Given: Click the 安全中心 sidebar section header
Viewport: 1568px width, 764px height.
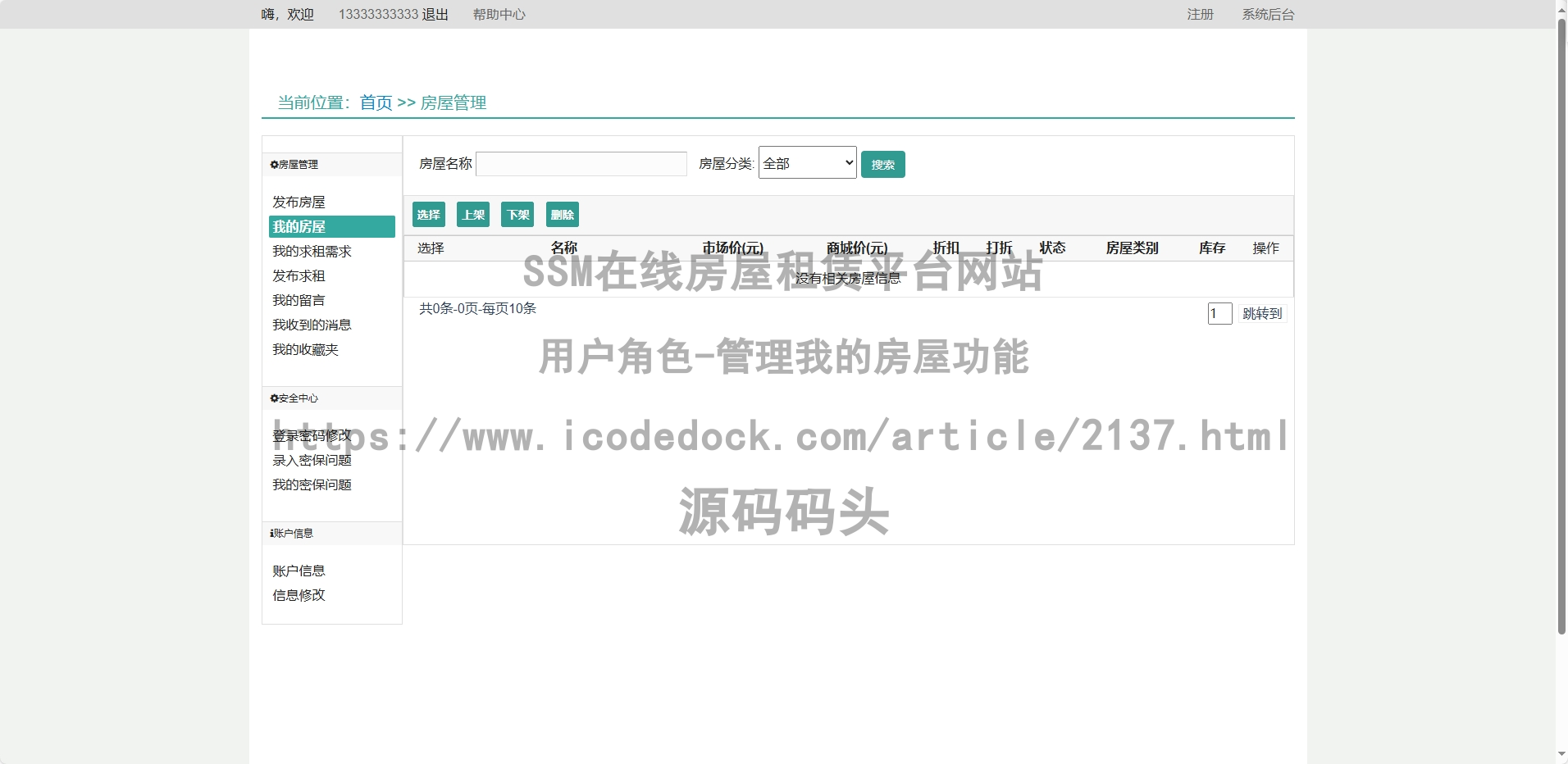Looking at the screenshot, I should click(x=332, y=398).
